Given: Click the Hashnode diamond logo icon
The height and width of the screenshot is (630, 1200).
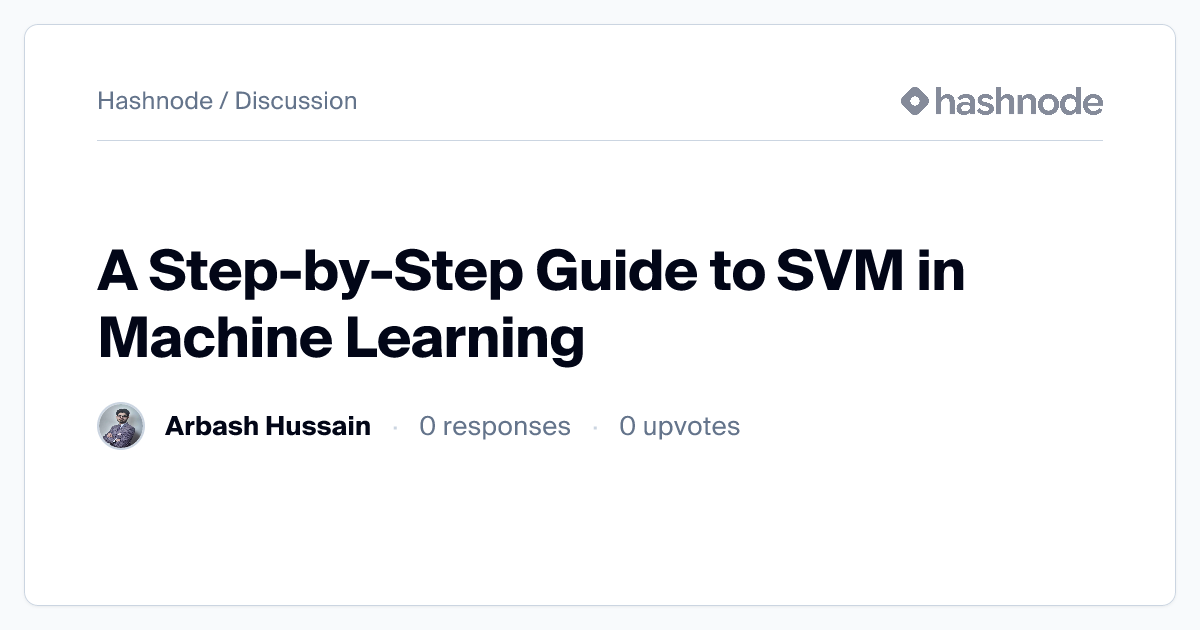Looking at the screenshot, I should pyautogui.click(x=915, y=101).
